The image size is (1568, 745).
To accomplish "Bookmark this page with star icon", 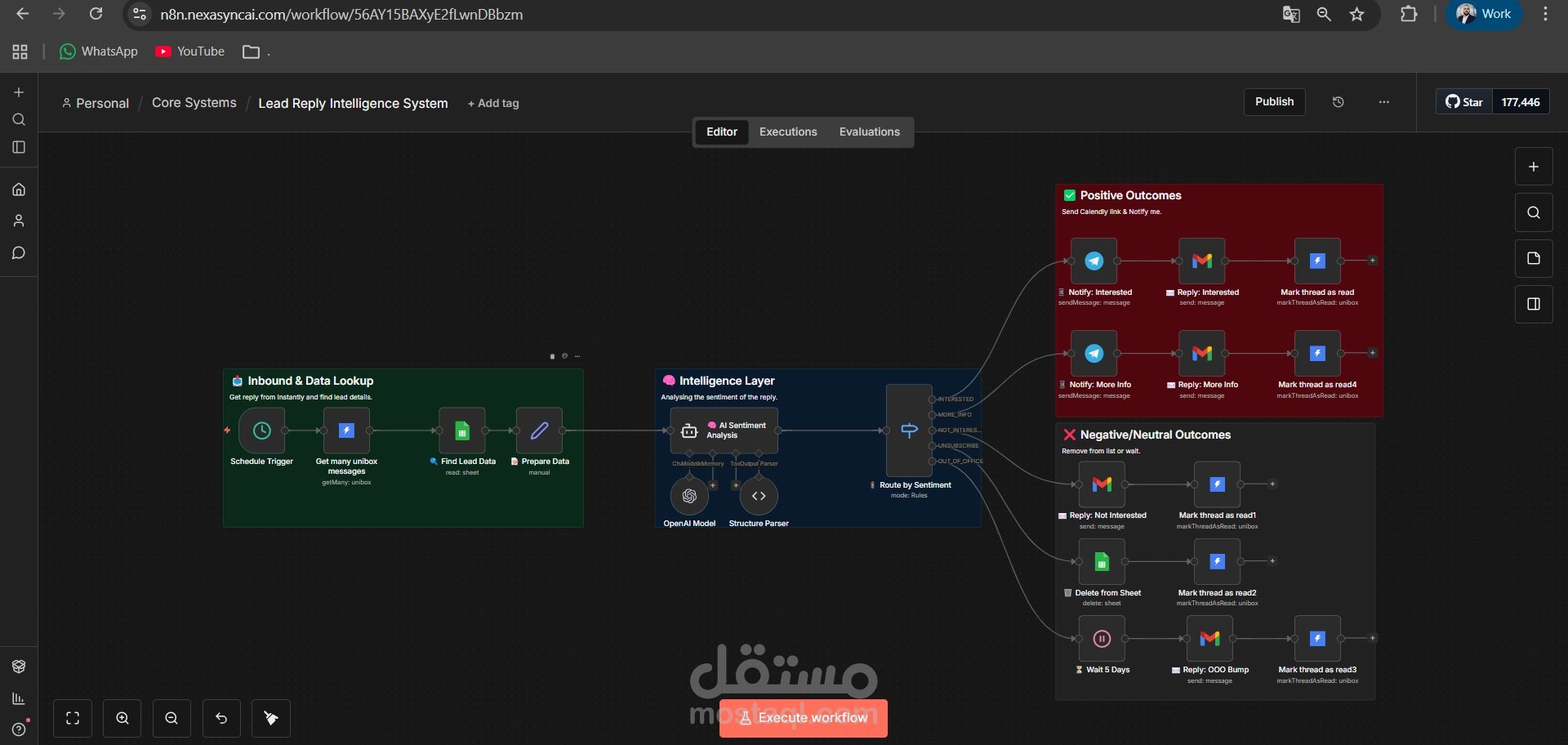I will tap(1356, 15).
